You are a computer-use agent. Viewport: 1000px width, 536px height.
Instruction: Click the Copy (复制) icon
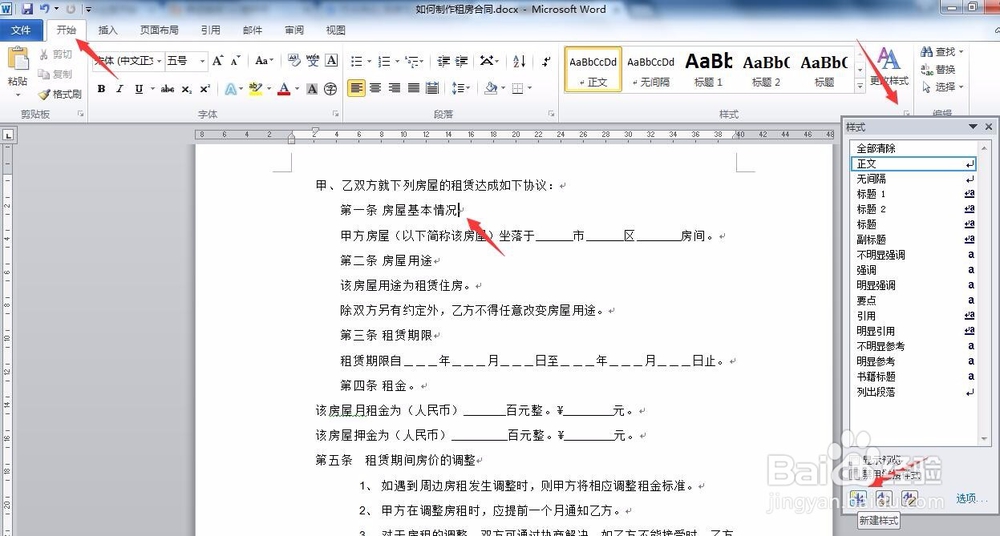44,74
